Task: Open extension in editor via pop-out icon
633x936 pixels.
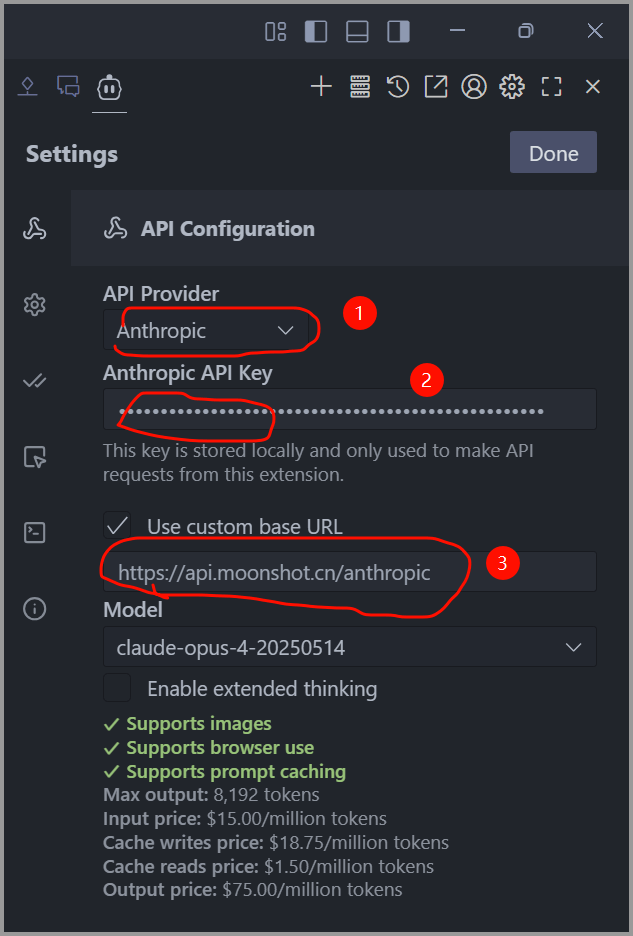Action: tap(435, 87)
